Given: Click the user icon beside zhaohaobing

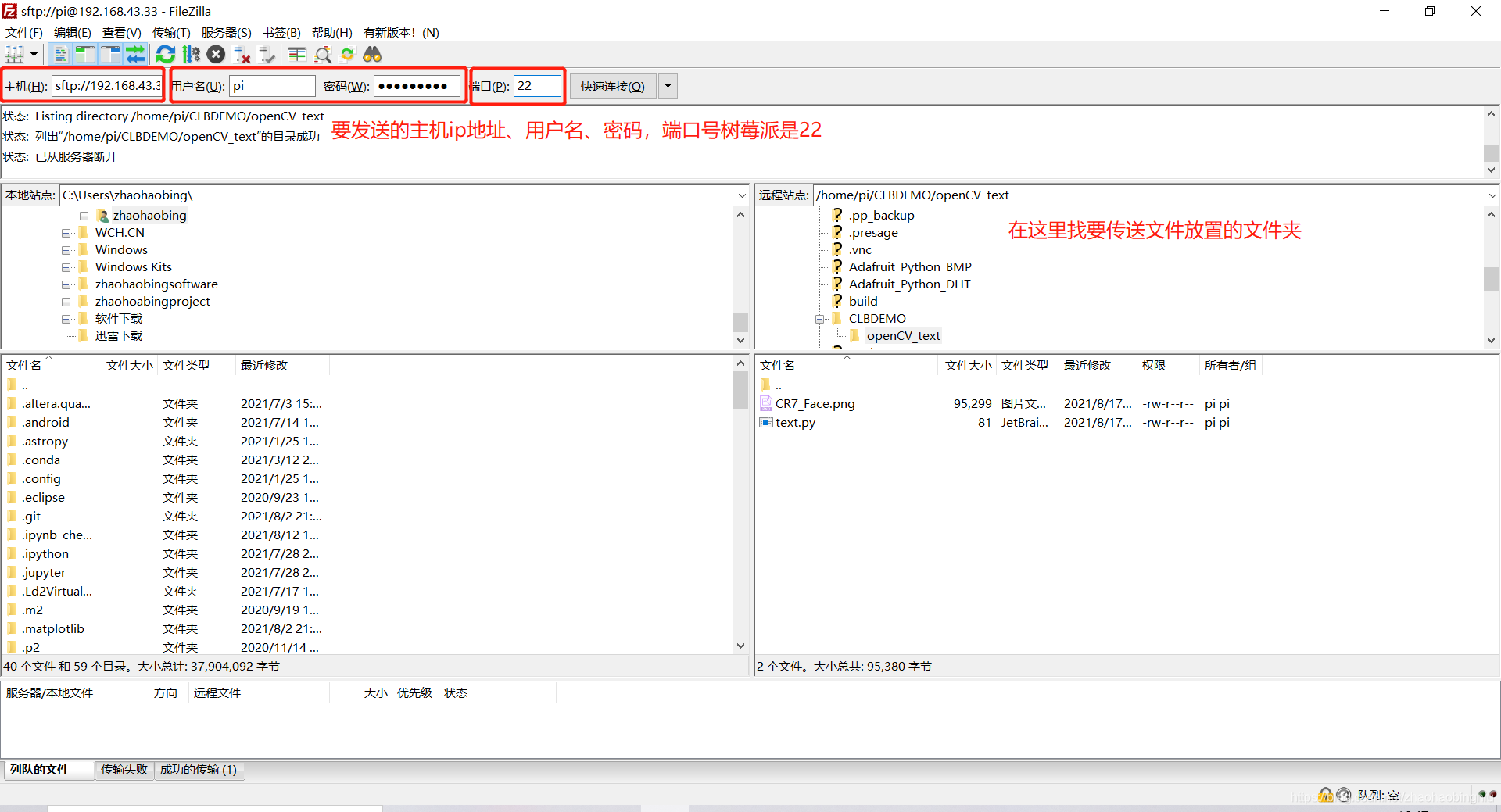Looking at the screenshot, I should tap(102, 215).
